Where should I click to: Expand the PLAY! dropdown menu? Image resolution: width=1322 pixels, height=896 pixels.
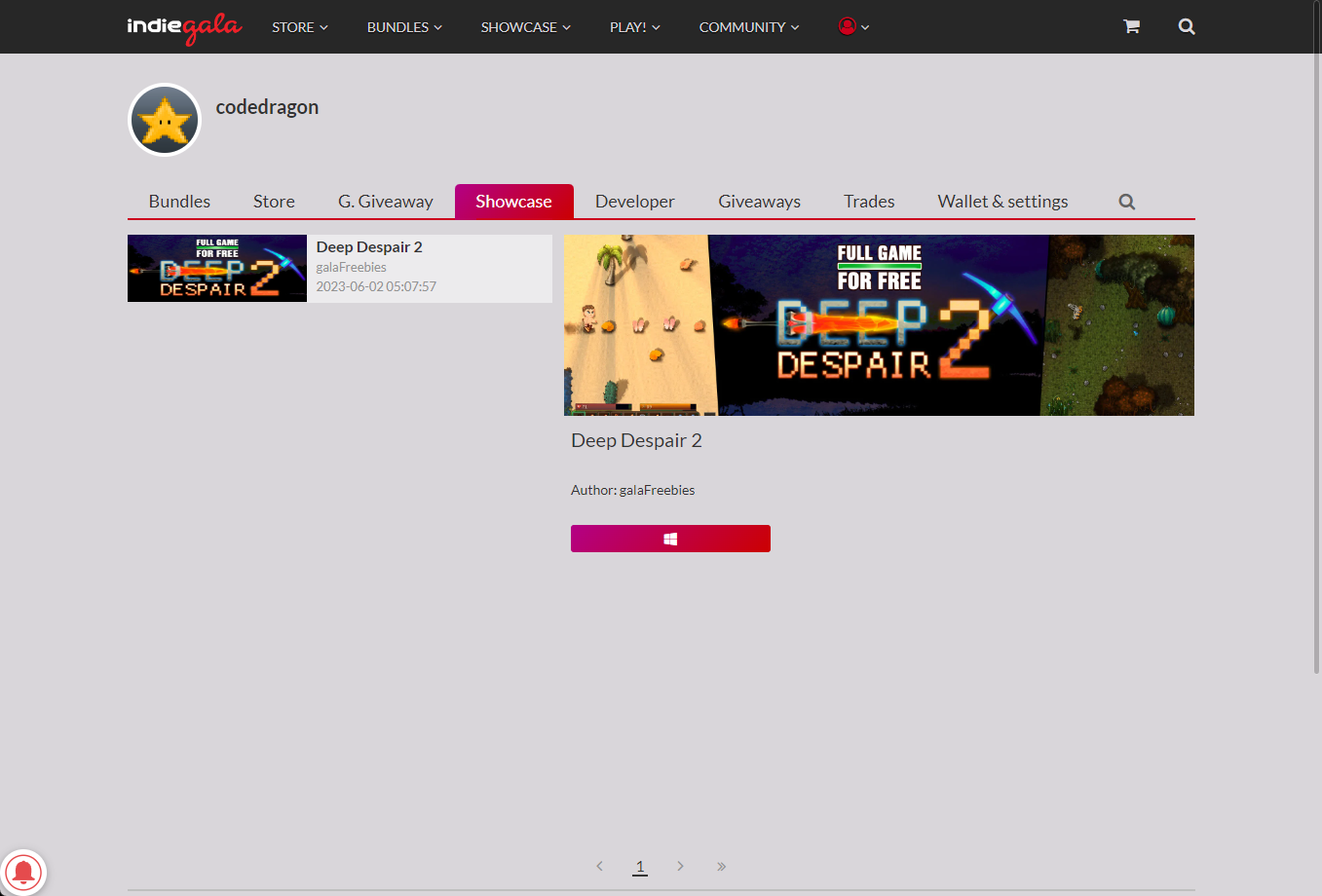635,27
